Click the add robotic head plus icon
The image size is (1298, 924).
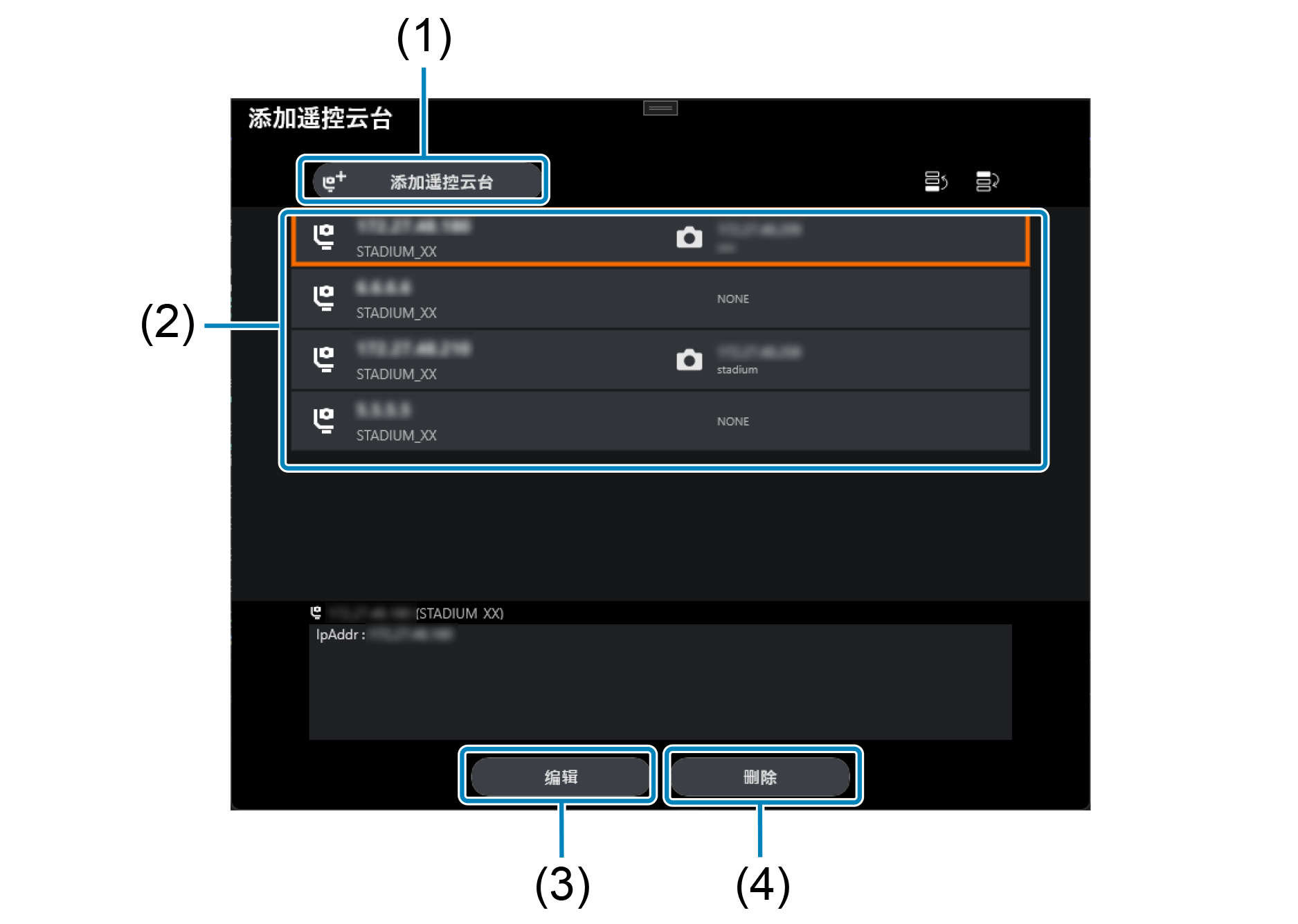pyautogui.click(x=334, y=181)
